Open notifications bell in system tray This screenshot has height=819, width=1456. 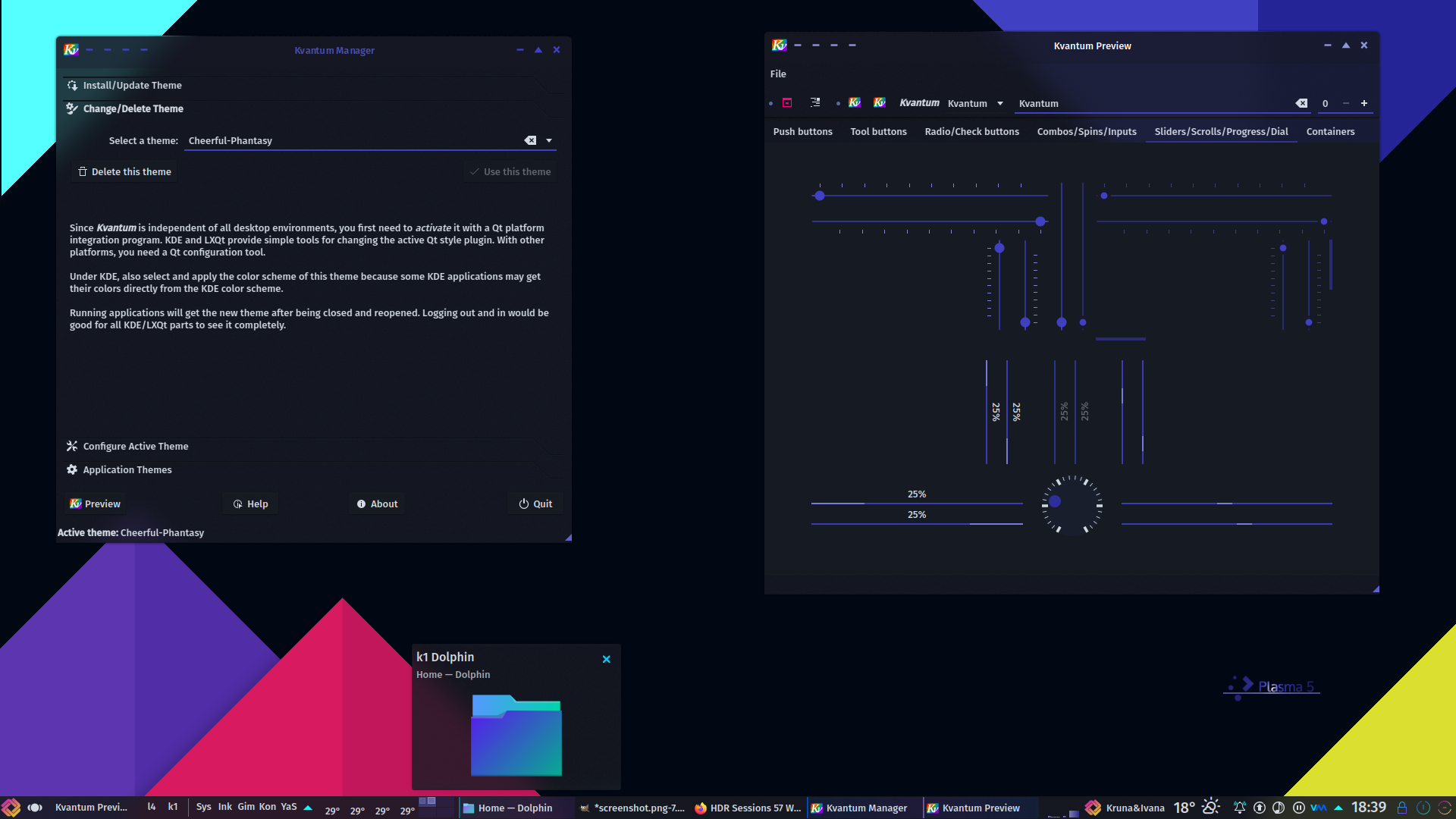coord(1239,808)
